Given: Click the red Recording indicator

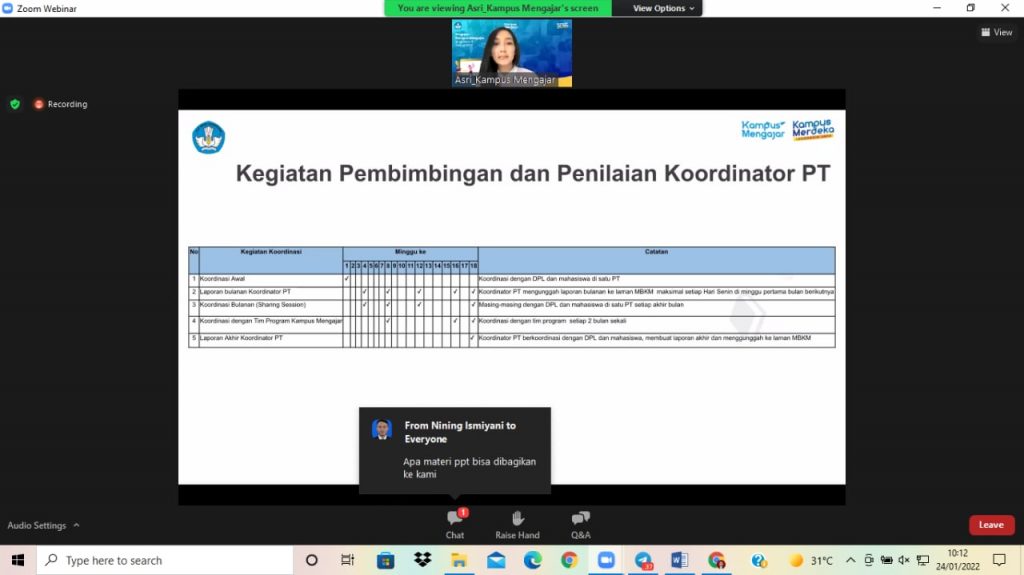Looking at the screenshot, I should coord(61,104).
